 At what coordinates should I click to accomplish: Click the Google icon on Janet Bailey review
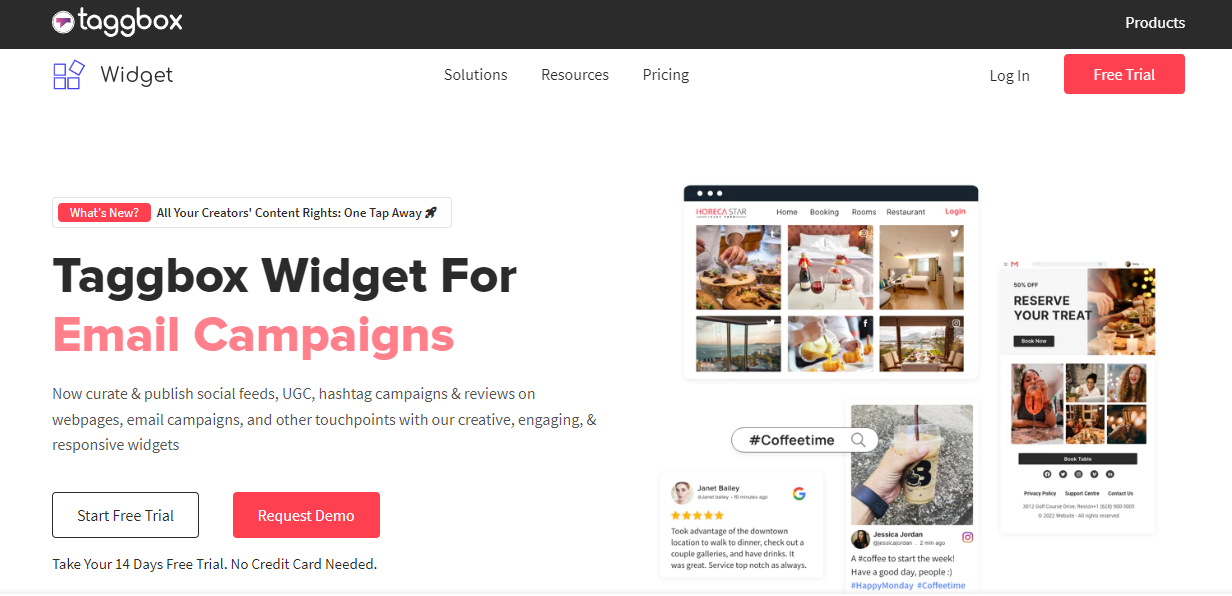(799, 493)
